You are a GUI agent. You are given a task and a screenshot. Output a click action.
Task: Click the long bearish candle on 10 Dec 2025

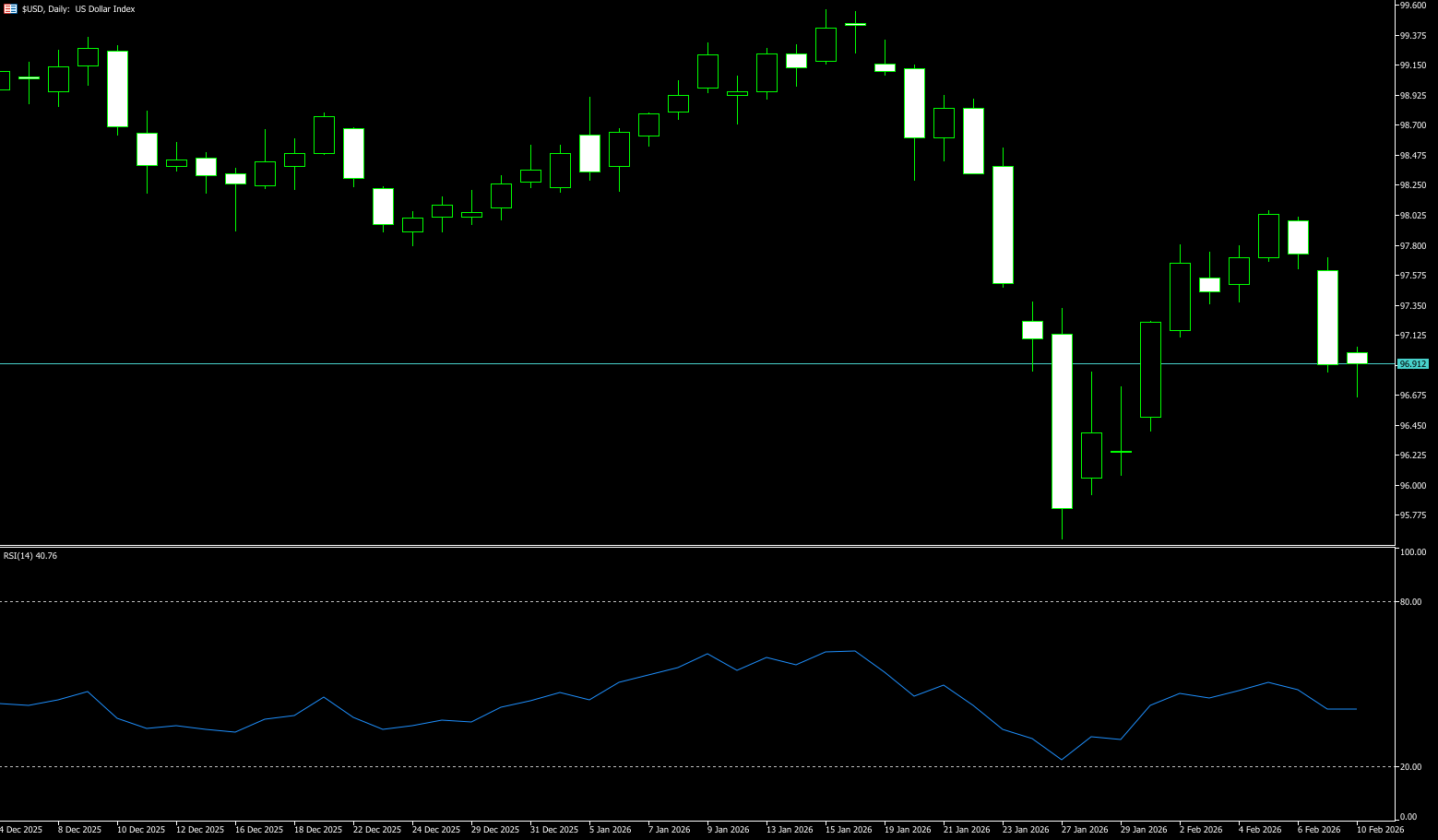[117, 89]
